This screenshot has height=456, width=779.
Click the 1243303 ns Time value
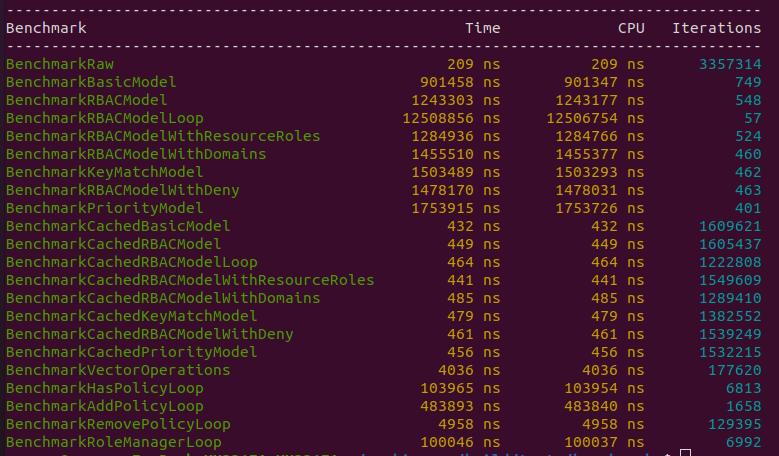[456, 100]
